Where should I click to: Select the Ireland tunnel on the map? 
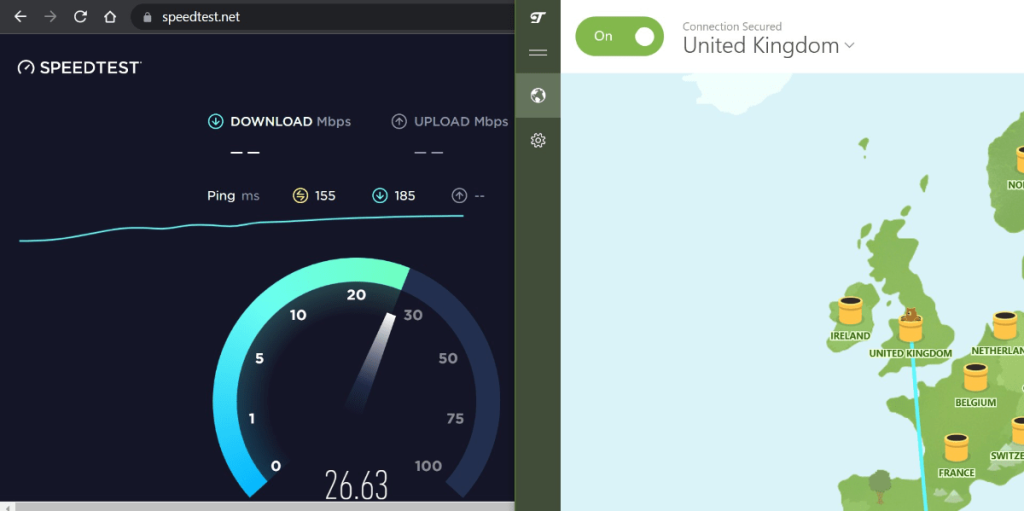tap(850, 311)
